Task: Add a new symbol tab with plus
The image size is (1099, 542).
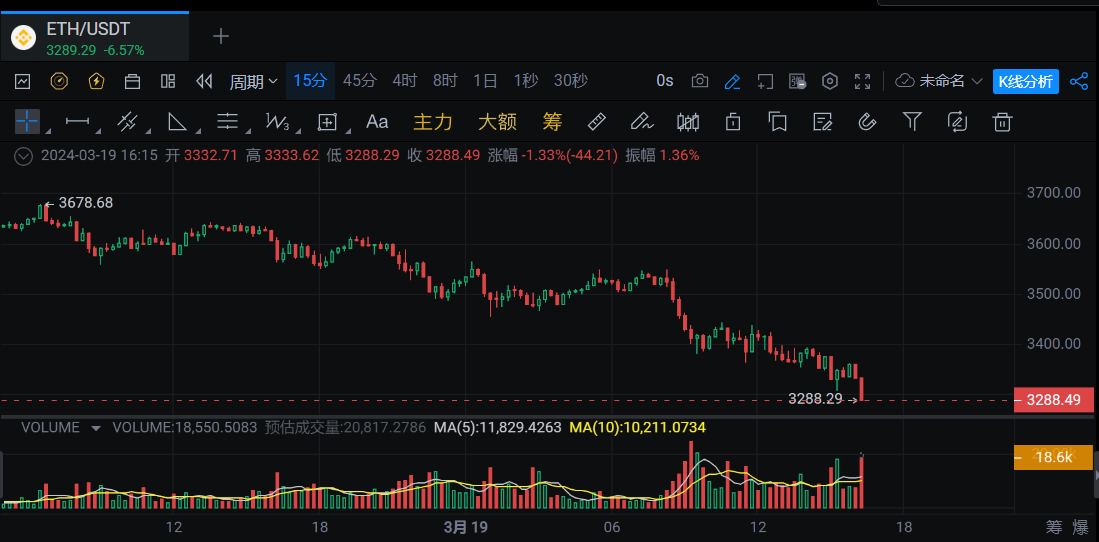Action: pyautogui.click(x=221, y=36)
